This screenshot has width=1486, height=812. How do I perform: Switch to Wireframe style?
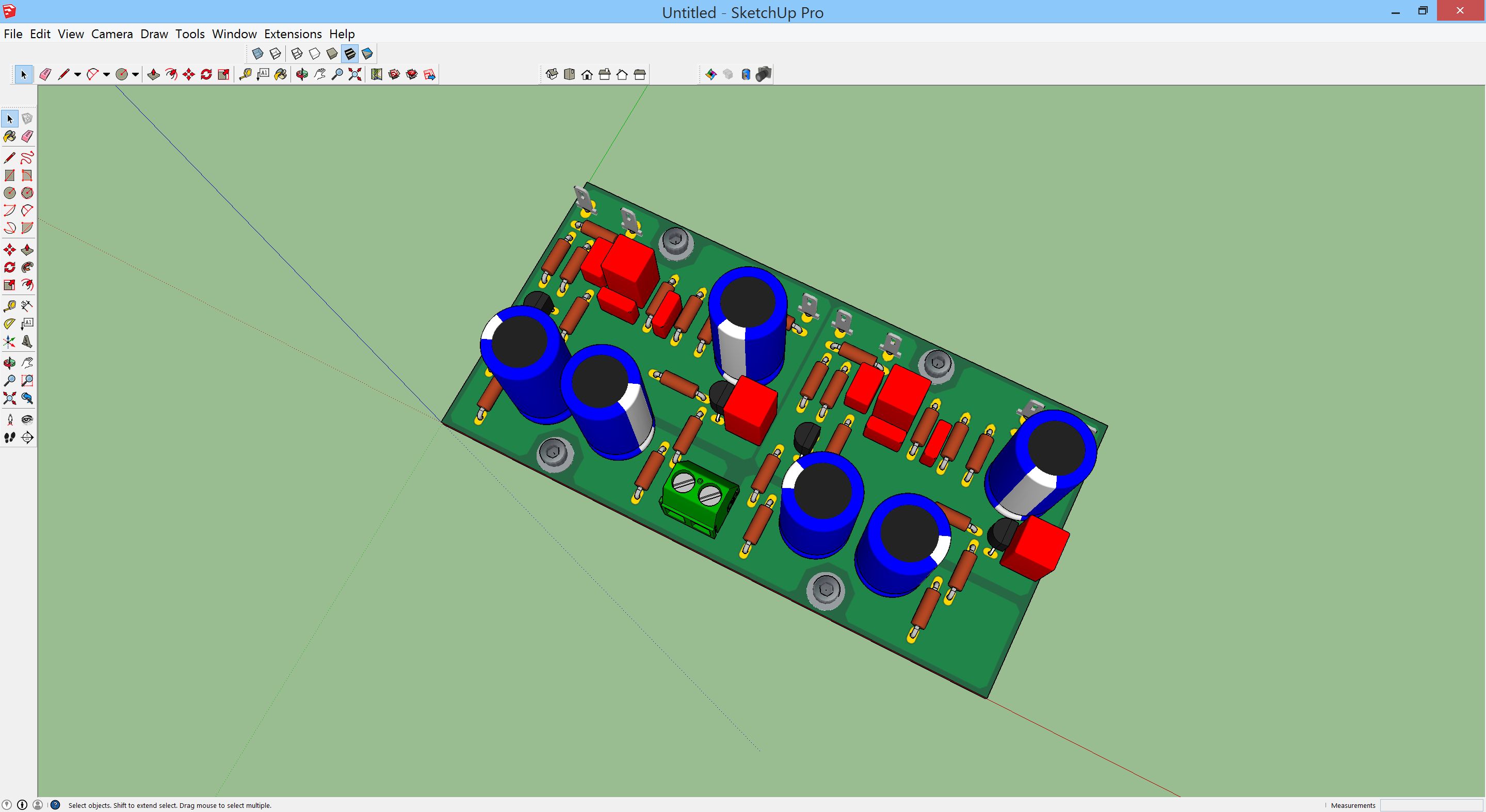(297, 54)
